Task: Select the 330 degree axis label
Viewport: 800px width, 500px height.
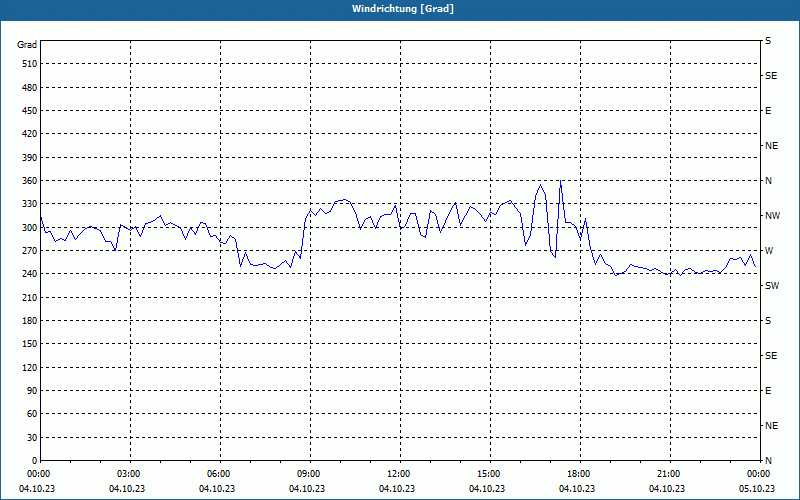Action: 30,204
